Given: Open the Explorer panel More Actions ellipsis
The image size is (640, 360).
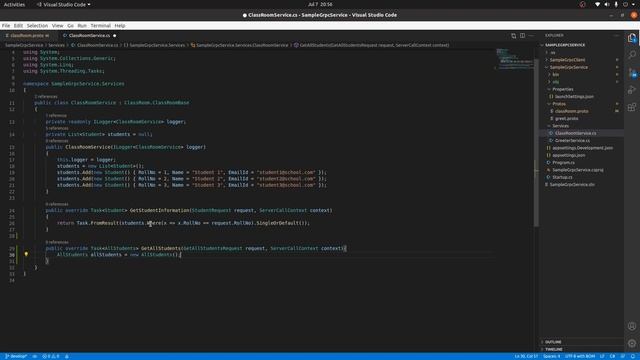Looking at the screenshot, I should [x=616, y=36].
